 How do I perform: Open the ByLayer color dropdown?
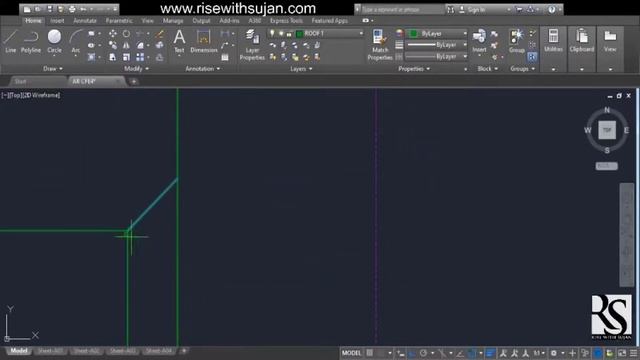(464, 33)
